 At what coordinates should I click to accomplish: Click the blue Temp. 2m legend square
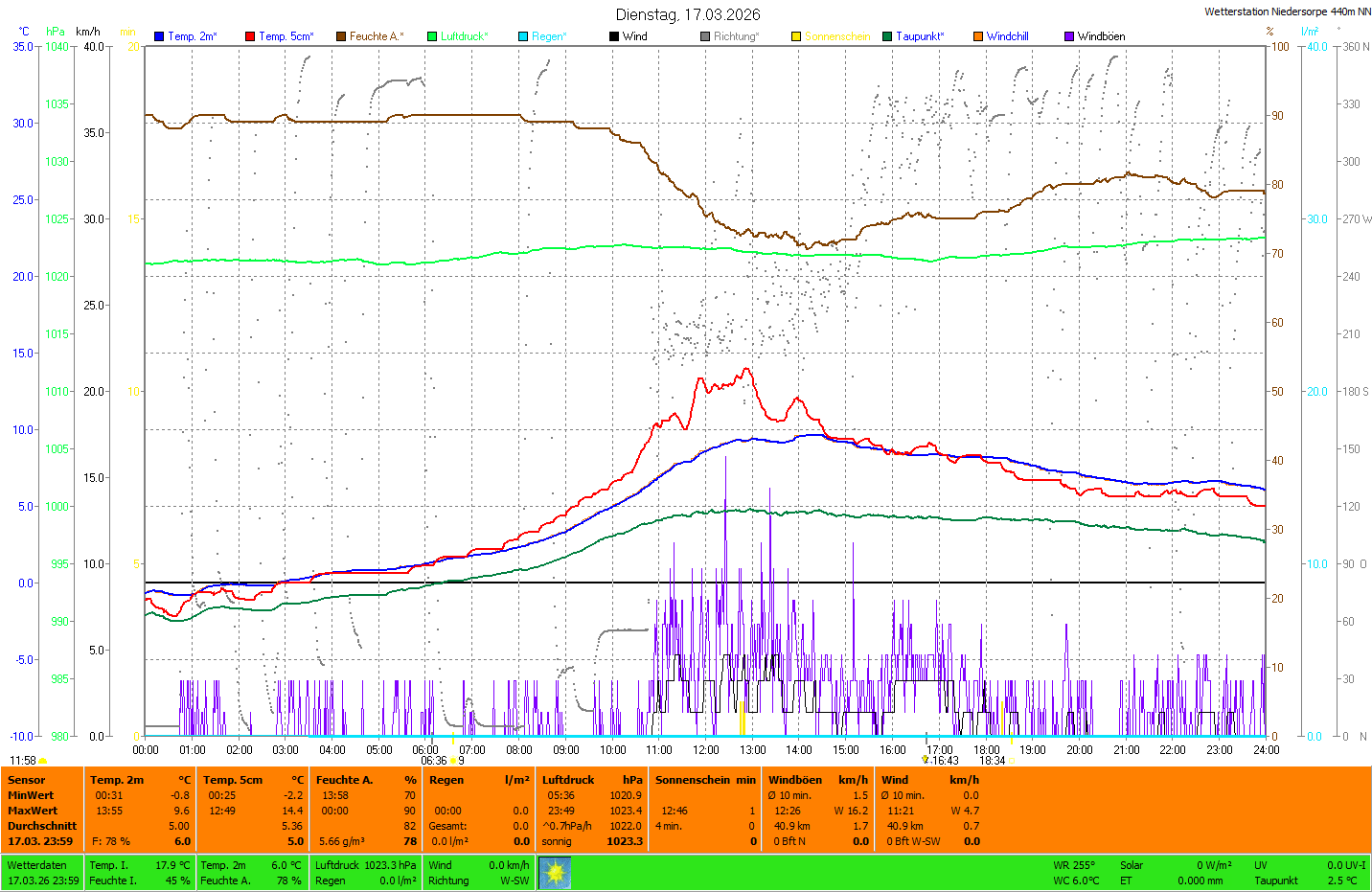coord(159,36)
